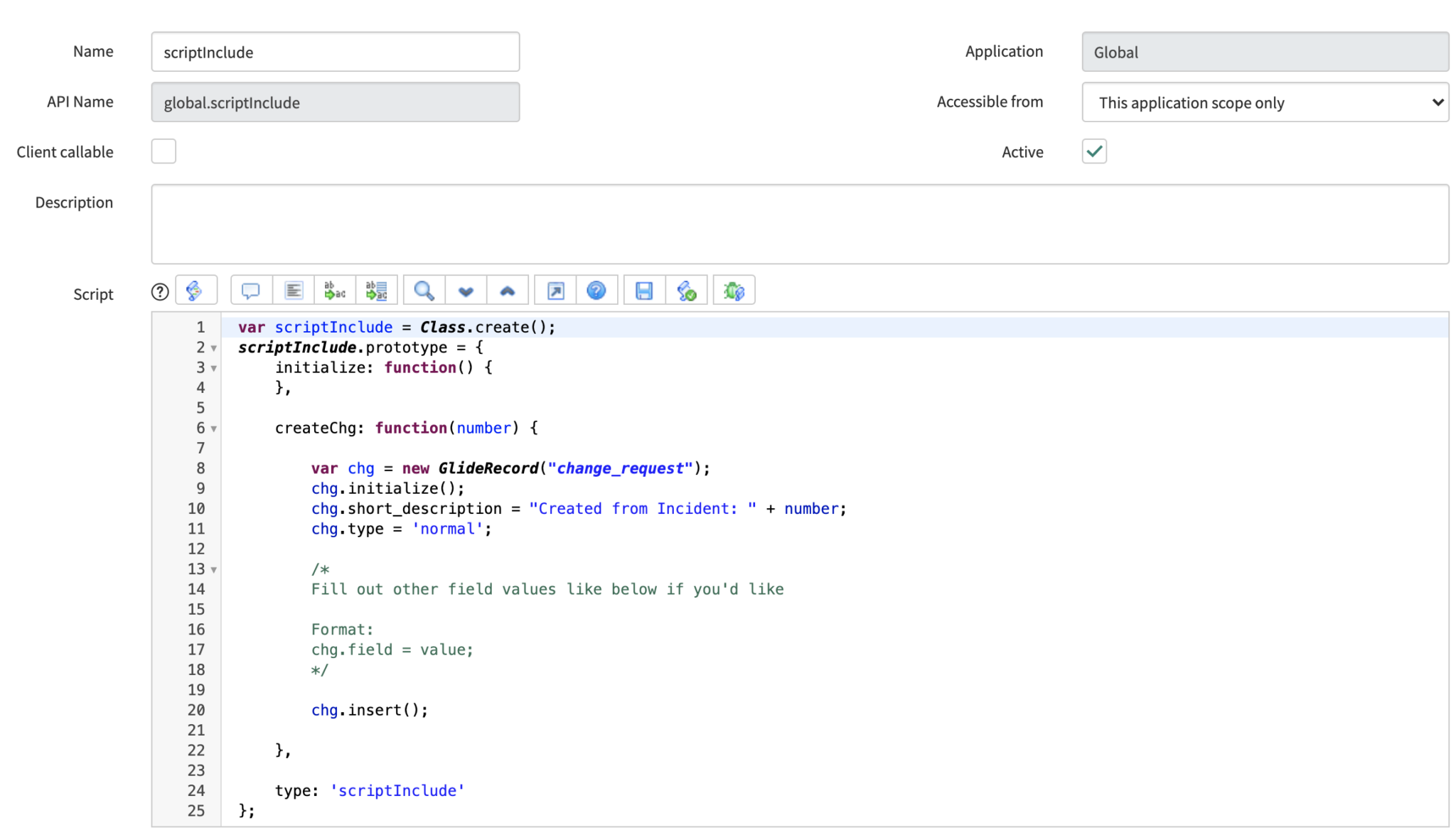This screenshot has width=1456, height=835.
Task: Collapse the createChg function code fold
Action: (214, 429)
